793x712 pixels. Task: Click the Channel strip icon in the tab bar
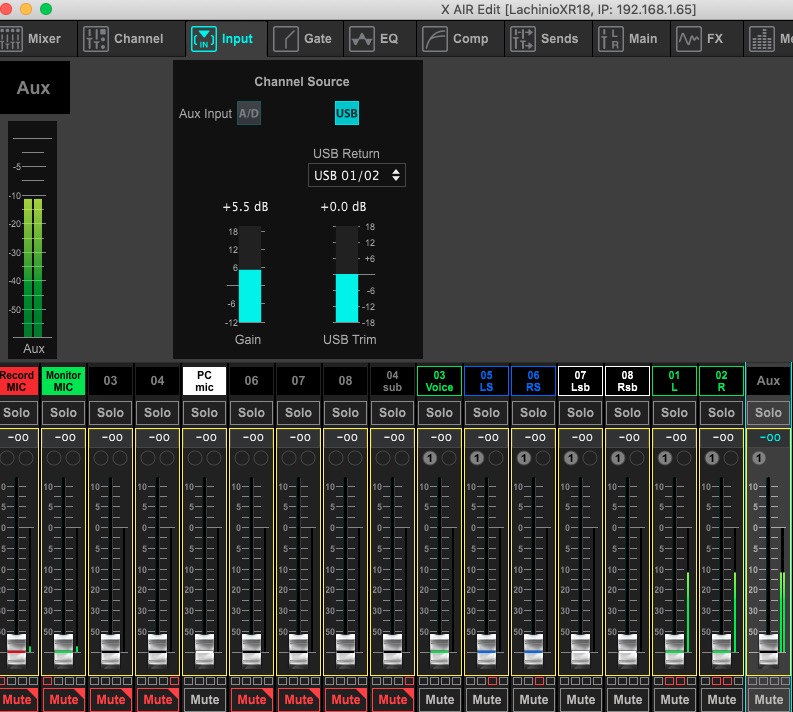[96, 39]
